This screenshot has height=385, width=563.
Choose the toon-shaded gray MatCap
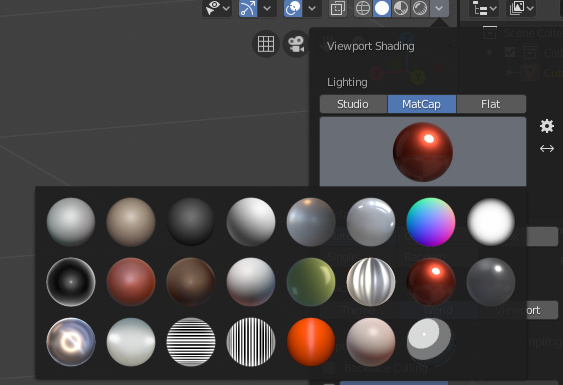[431, 342]
